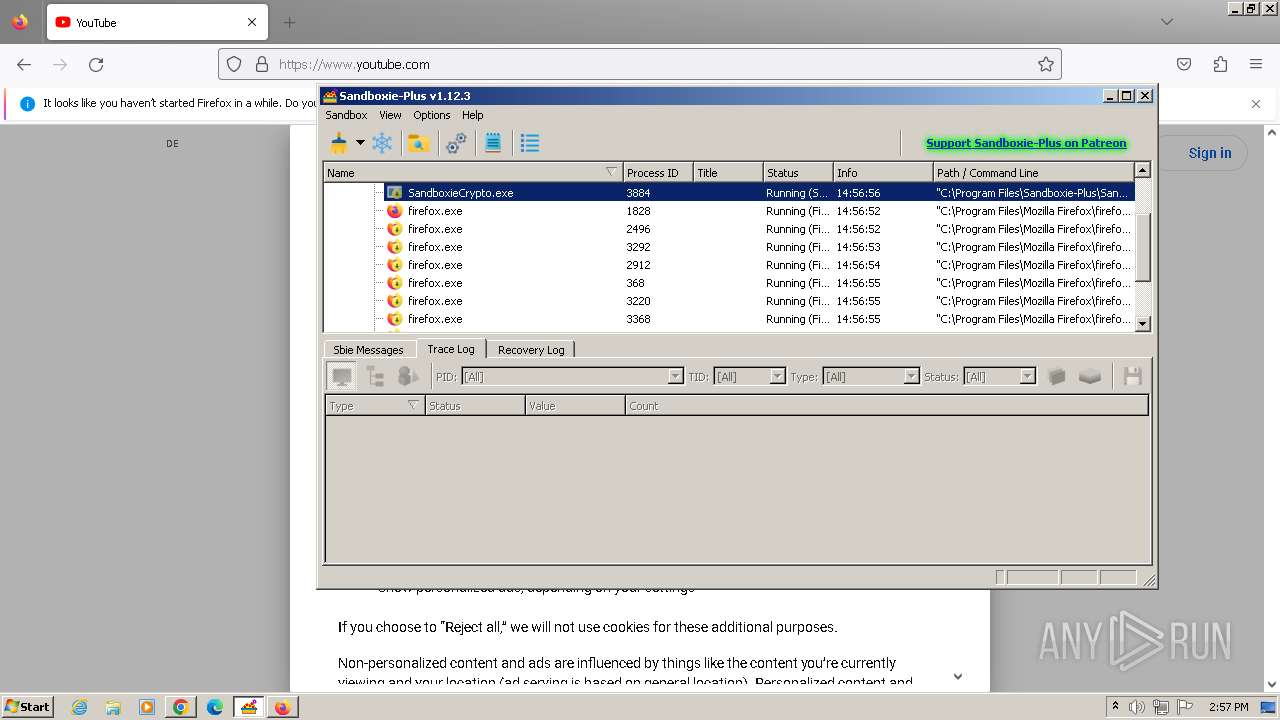Click the dark gray cube trace icon
The height and width of the screenshot is (720, 1280).
pyautogui.click(x=1057, y=377)
